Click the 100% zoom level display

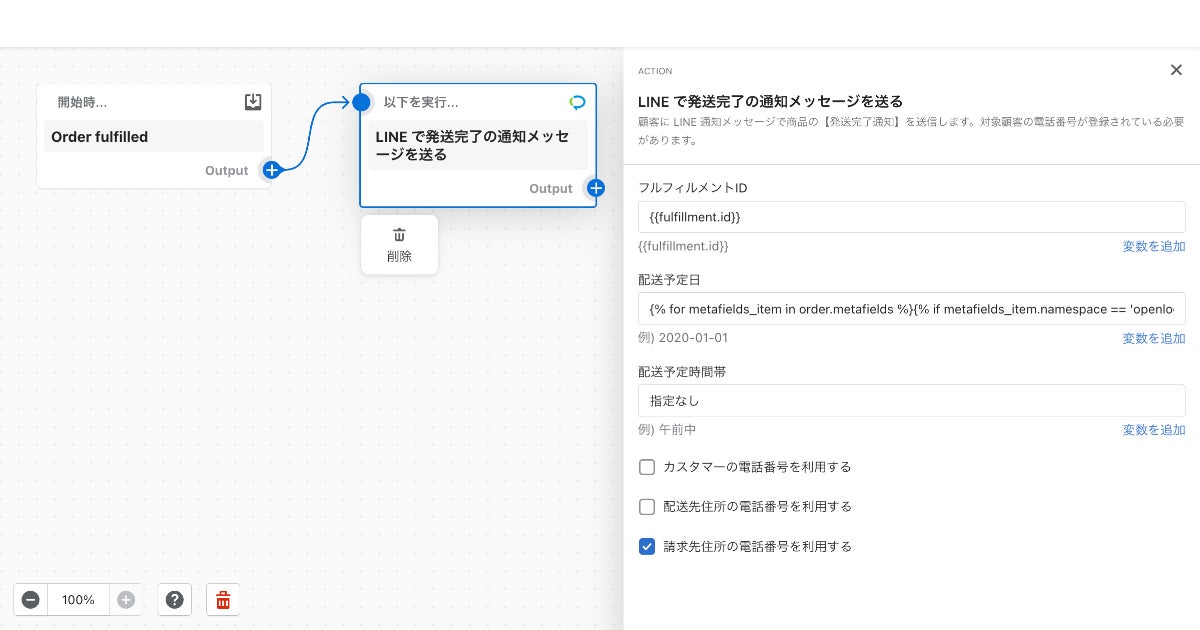click(x=78, y=600)
